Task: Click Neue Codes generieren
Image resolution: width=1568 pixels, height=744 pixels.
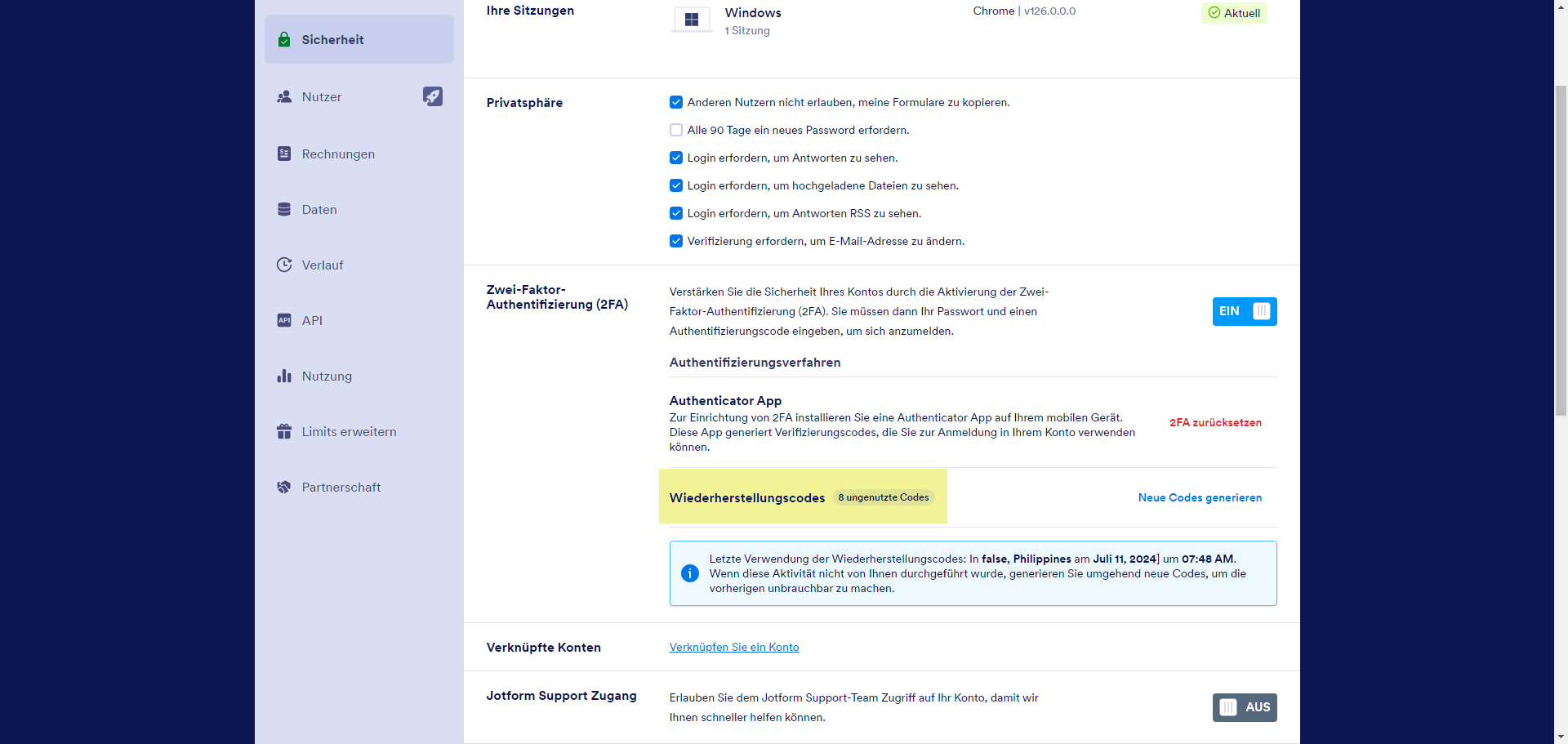Action: [1200, 497]
